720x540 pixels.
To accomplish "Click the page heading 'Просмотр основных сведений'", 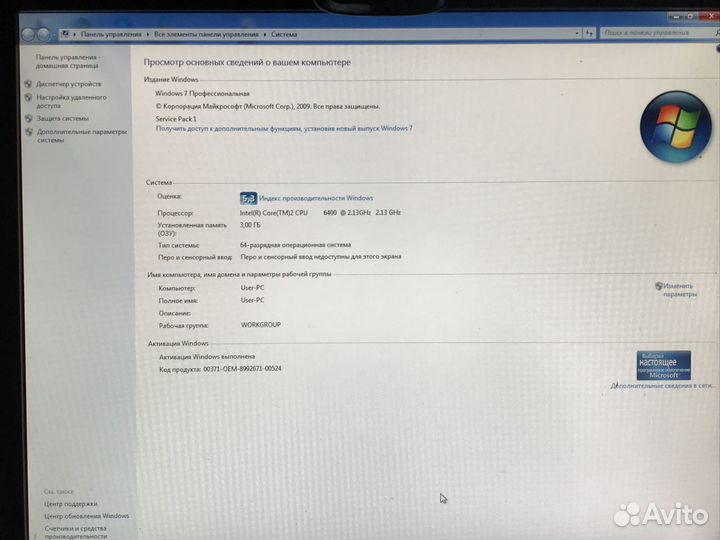I will pos(247,62).
